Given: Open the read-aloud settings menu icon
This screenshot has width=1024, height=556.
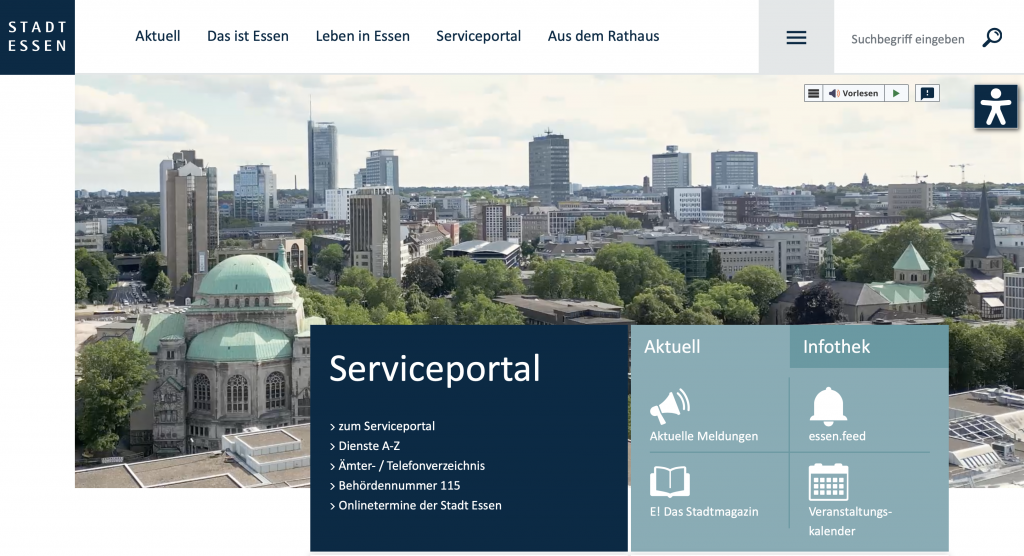Looking at the screenshot, I should (x=813, y=93).
